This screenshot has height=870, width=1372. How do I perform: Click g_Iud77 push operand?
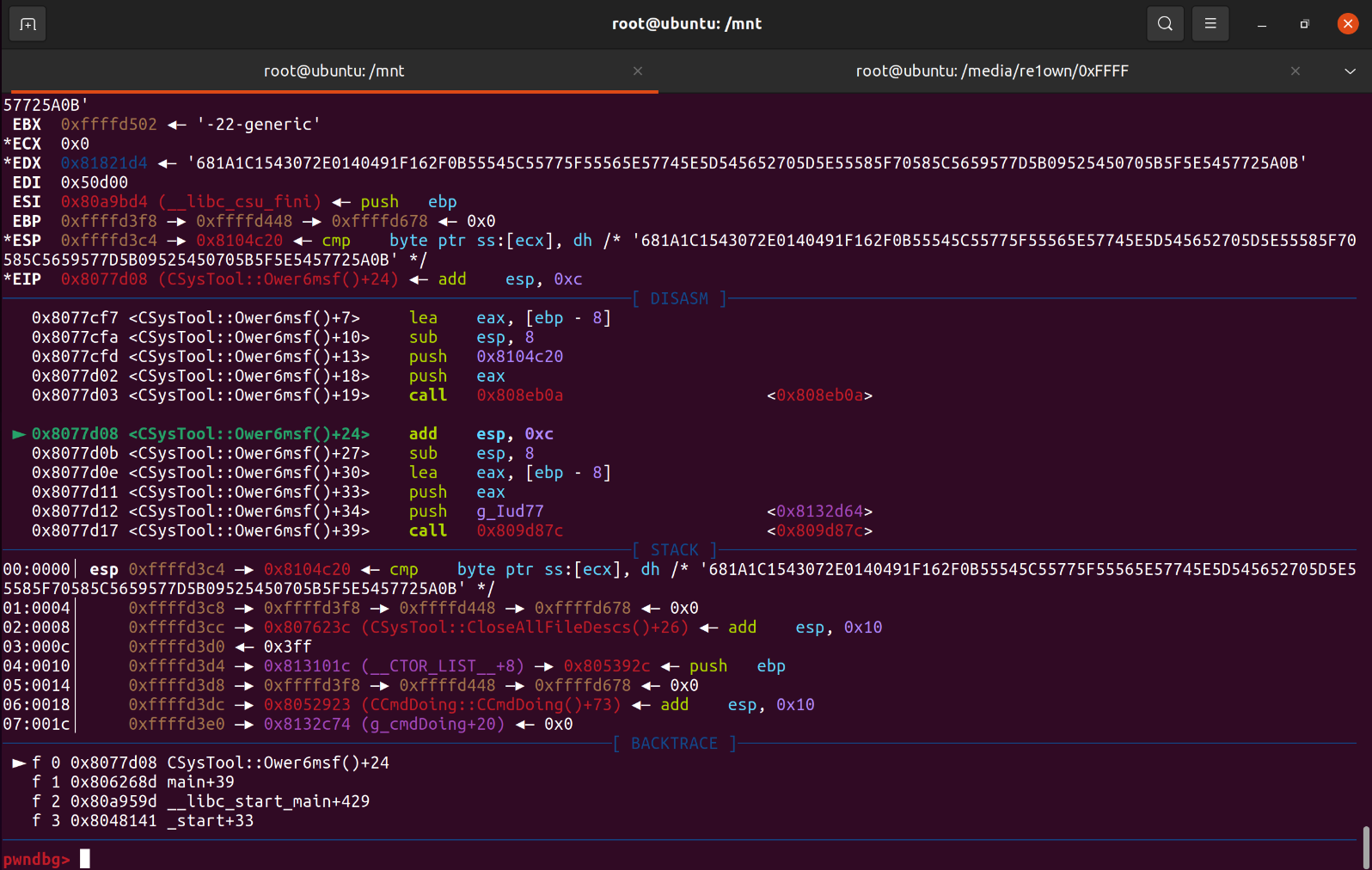point(511,511)
